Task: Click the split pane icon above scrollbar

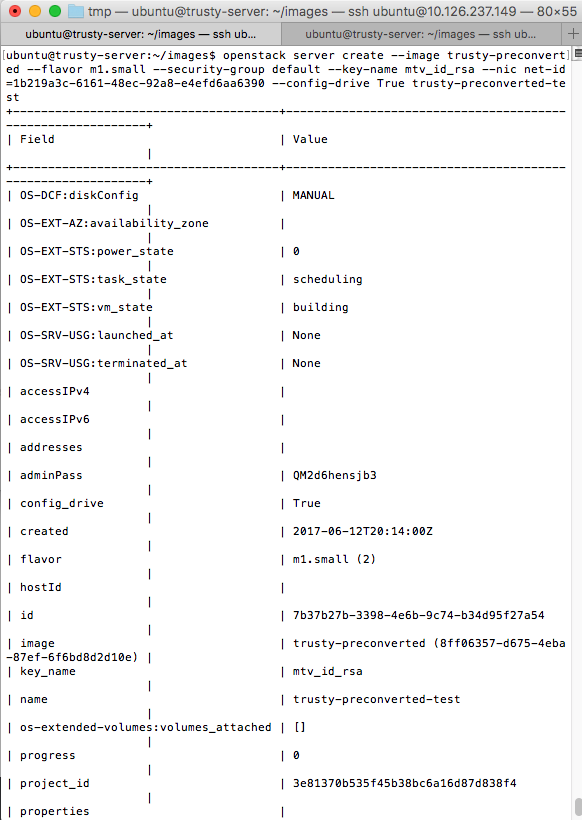Action: (578, 53)
